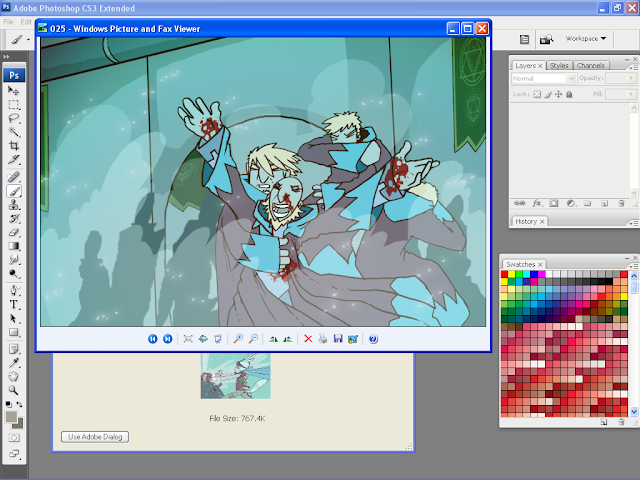
Task: Select the Path Selection tool
Action: coord(13,318)
